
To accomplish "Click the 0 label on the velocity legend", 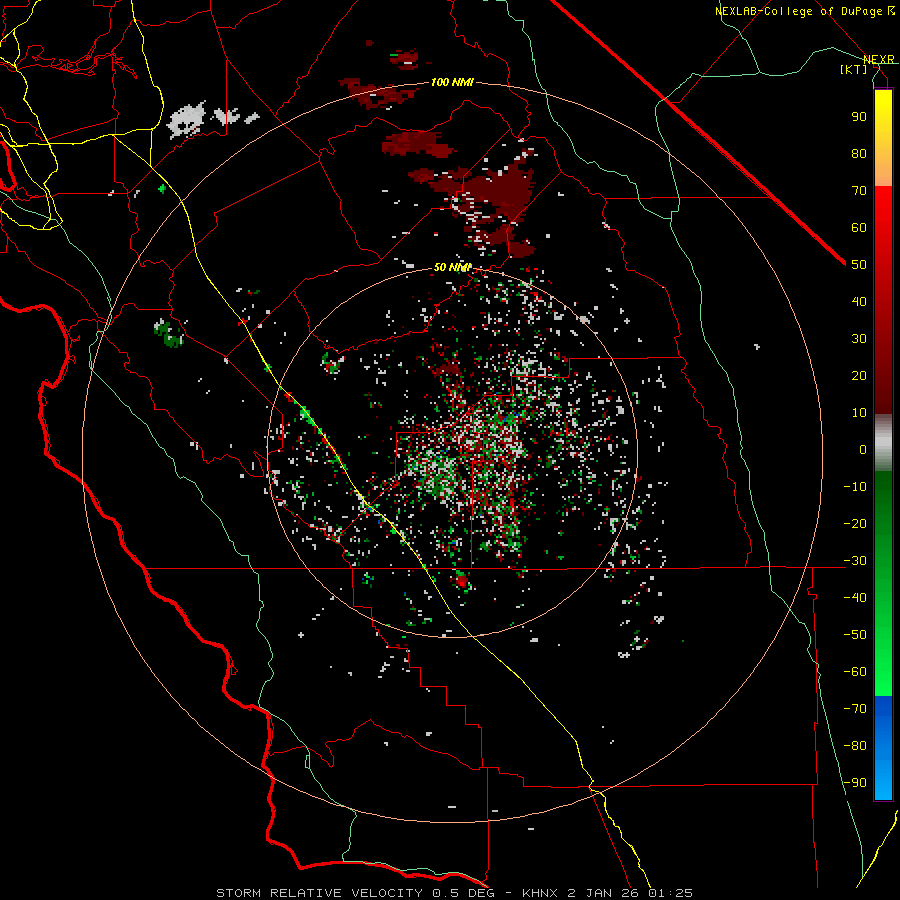I will (863, 449).
